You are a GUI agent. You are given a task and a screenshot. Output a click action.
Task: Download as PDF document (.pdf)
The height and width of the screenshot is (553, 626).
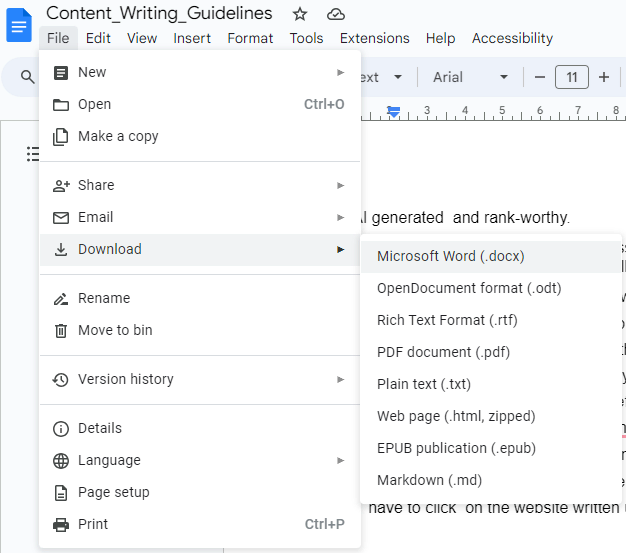tap(491, 352)
